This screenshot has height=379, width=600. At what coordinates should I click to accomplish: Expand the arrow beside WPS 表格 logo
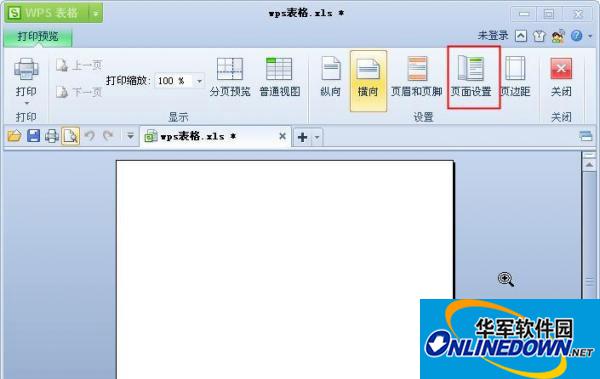(96, 13)
